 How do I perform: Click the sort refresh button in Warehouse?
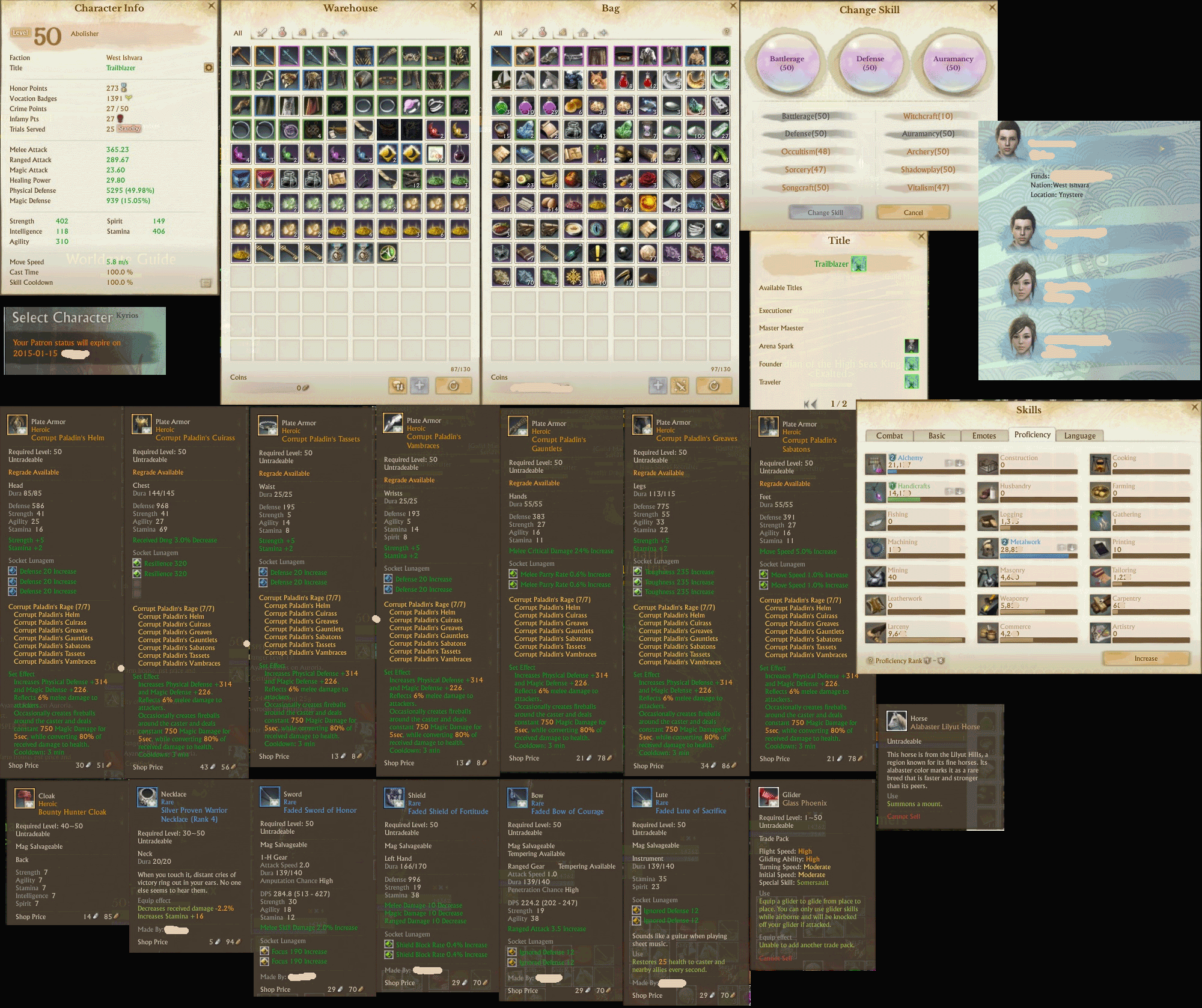pyautogui.click(x=454, y=386)
